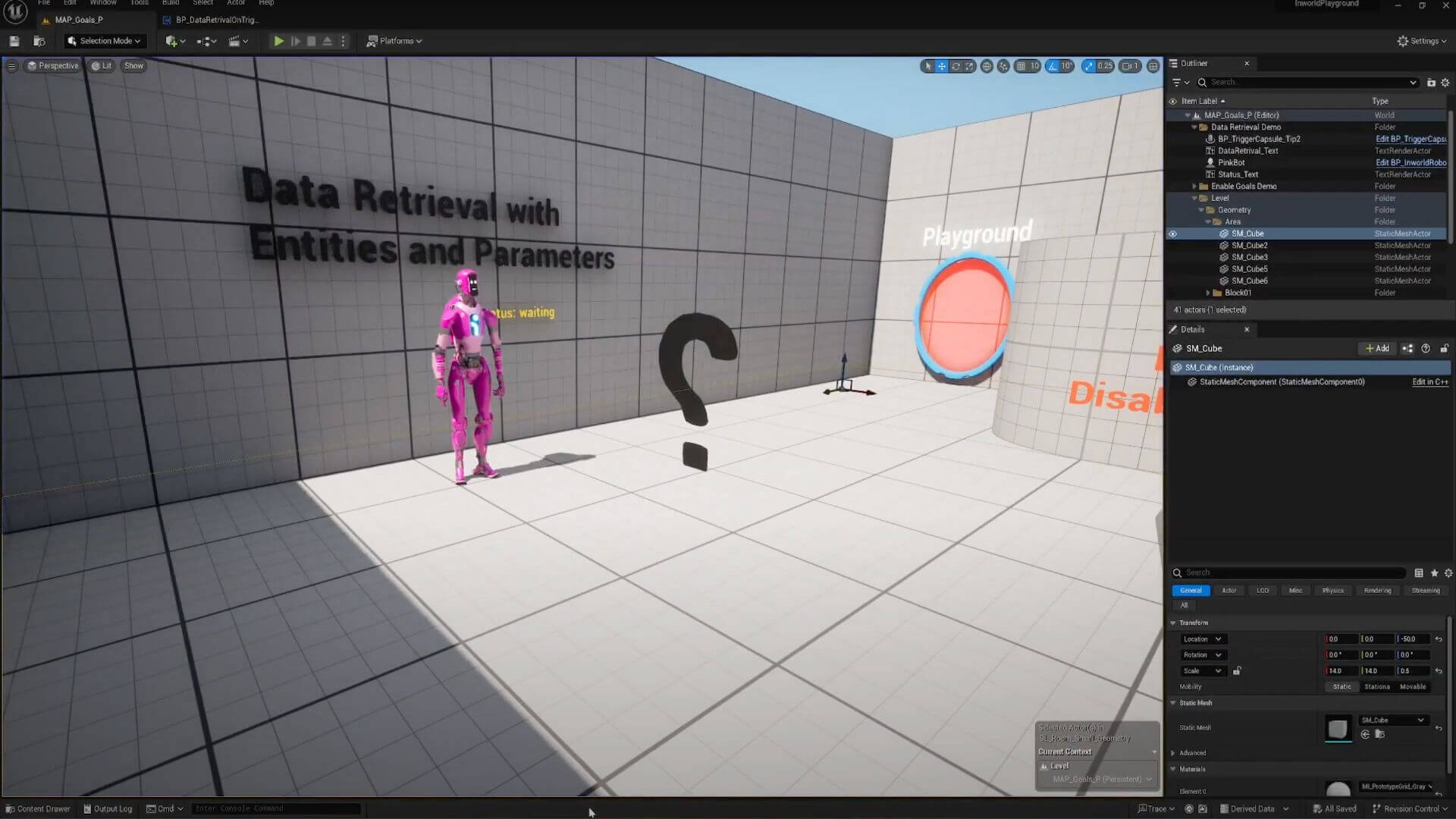Switch to the LOD filter tab
The image size is (1456, 819).
click(1262, 591)
